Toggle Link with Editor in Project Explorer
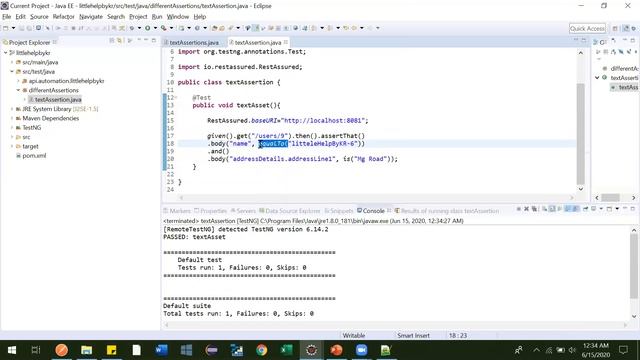The width and height of the screenshot is (640, 360). coord(119,40)
